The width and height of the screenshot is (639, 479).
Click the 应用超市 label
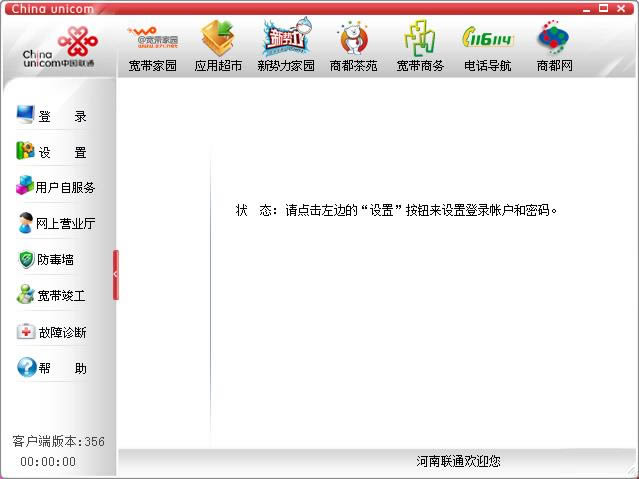218,66
